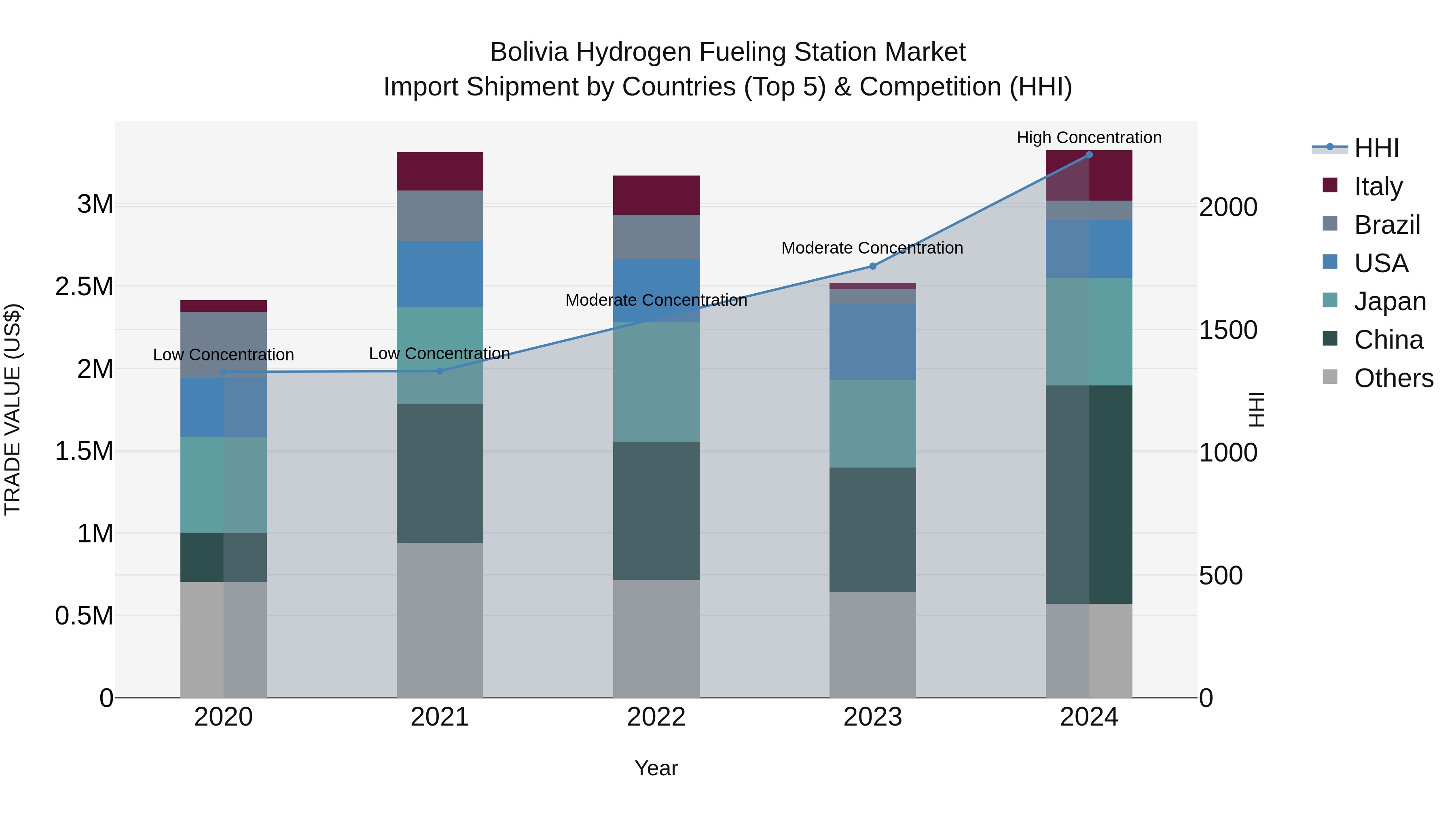Toggle the China legend entry

click(x=1372, y=340)
